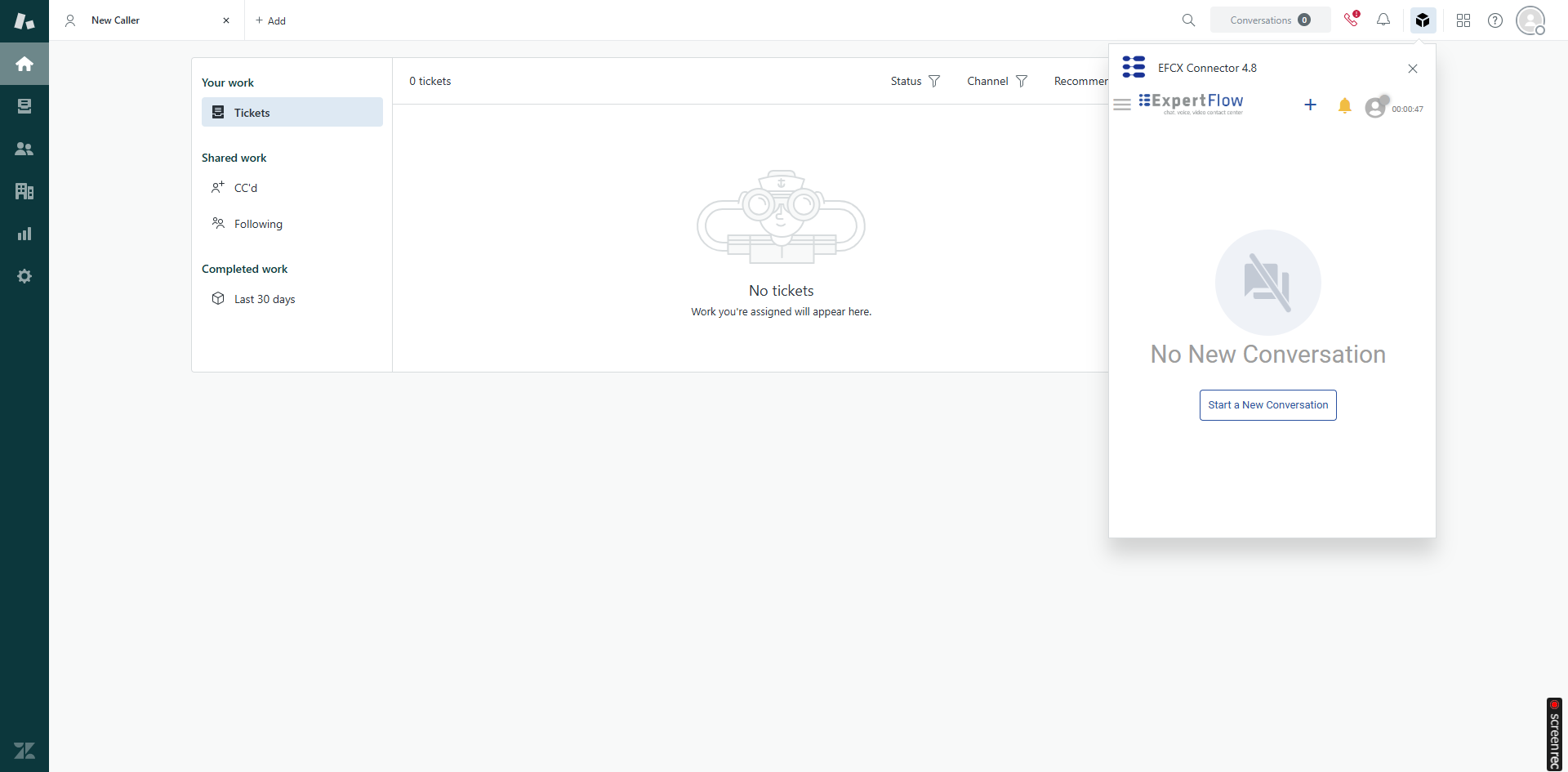Select Tickets under Your work
The width and height of the screenshot is (1568, 772).
pos(292,113)
